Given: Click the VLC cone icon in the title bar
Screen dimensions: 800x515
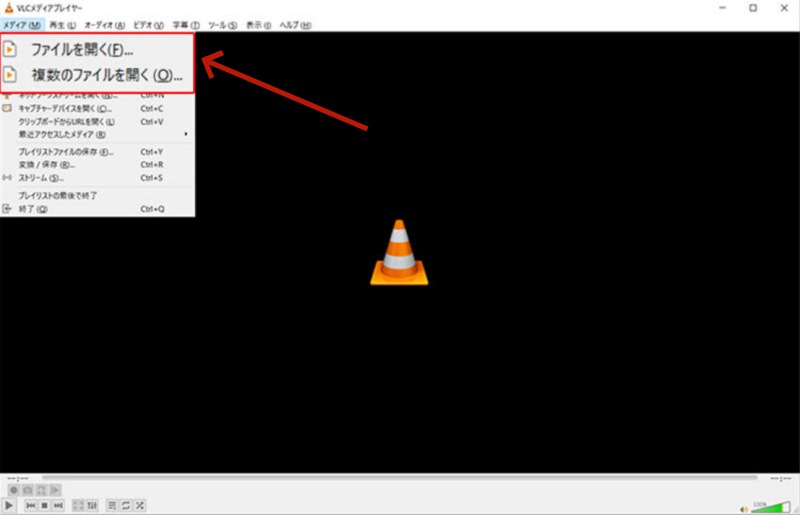Looking at the screenshot, I should coord(9,8).
